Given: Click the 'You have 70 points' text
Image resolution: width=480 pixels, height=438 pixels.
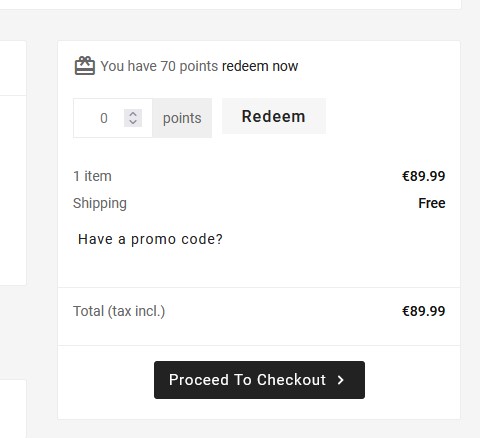Looking at the screenshot, I should 159,66.
